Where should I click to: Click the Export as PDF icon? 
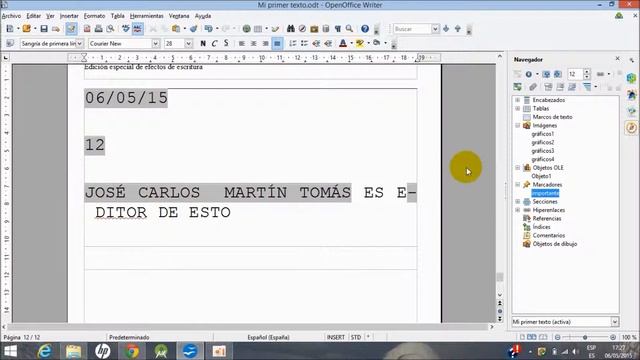[x=87, y=29]
